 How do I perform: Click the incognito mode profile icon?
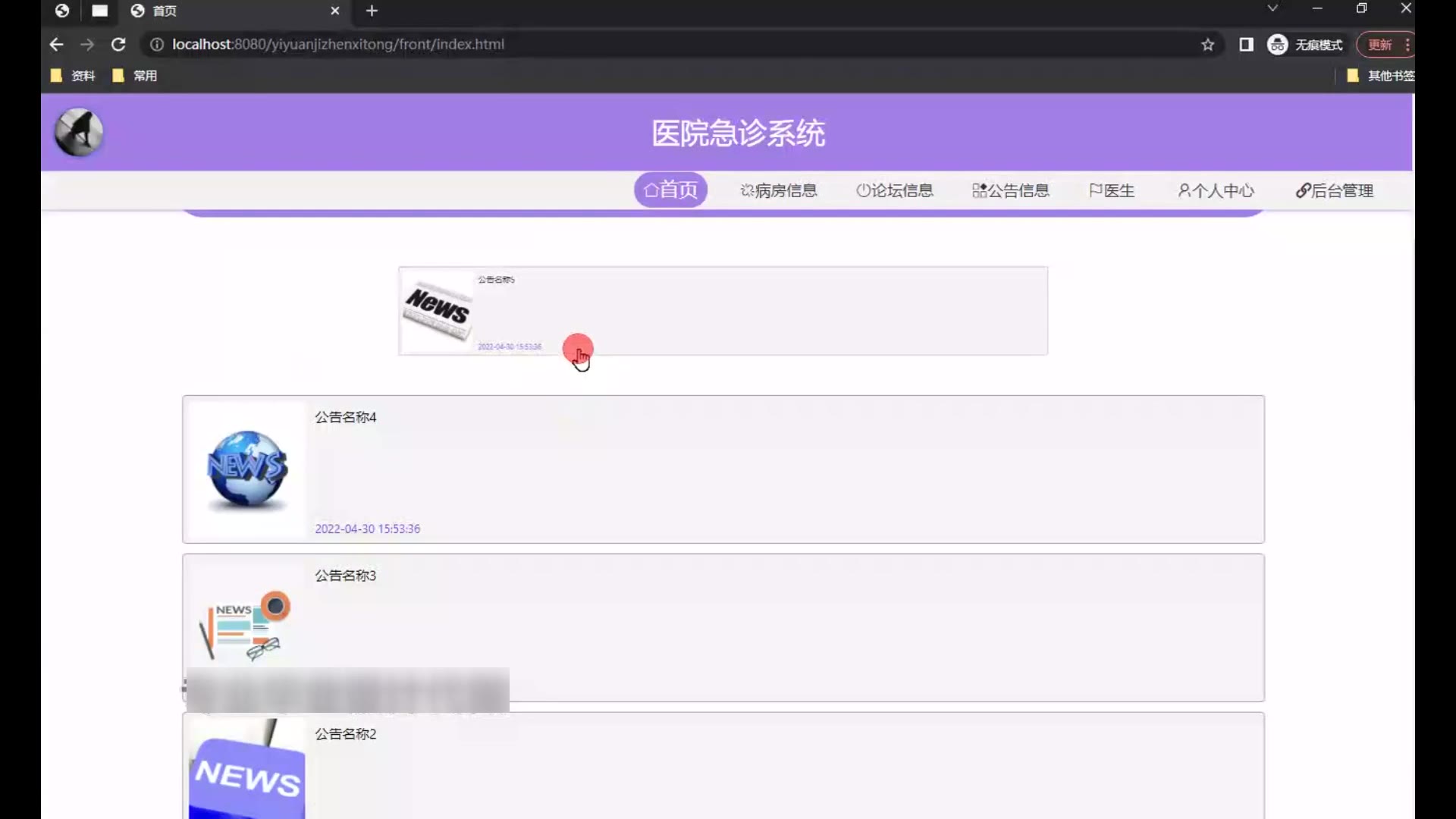pyautogui.click(x=1278, y=45)
